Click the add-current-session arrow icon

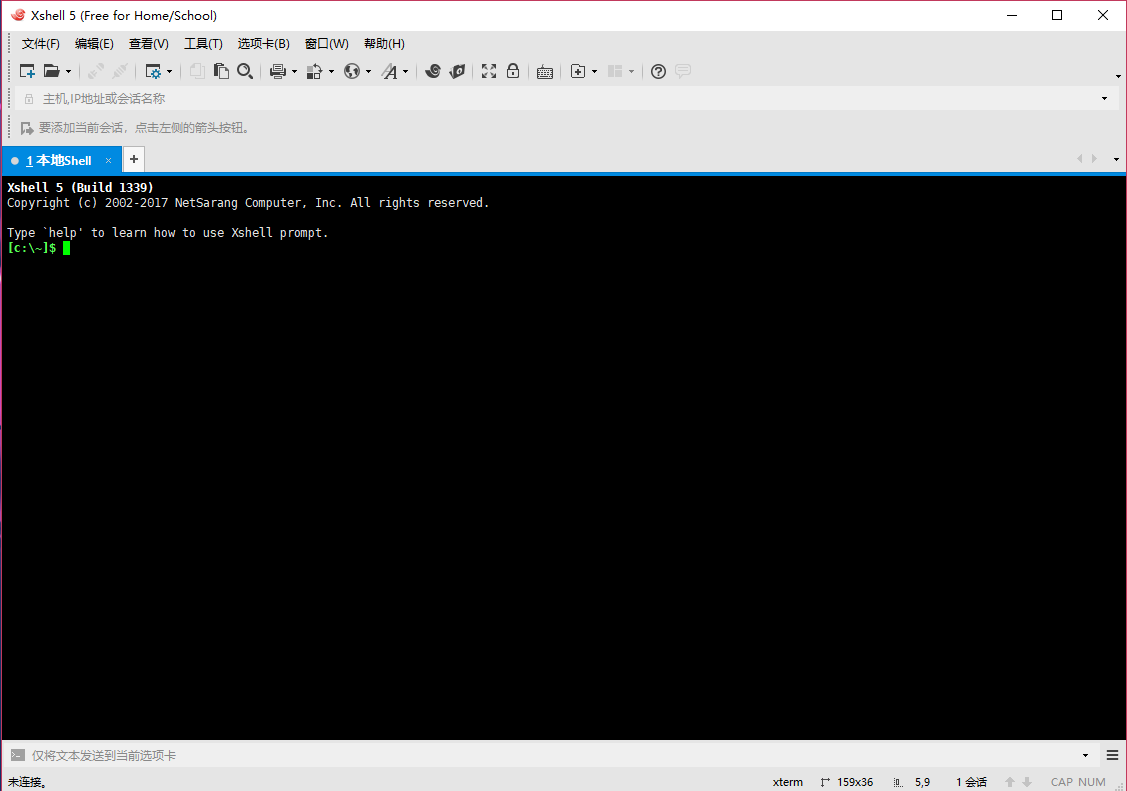pos(27,128)
